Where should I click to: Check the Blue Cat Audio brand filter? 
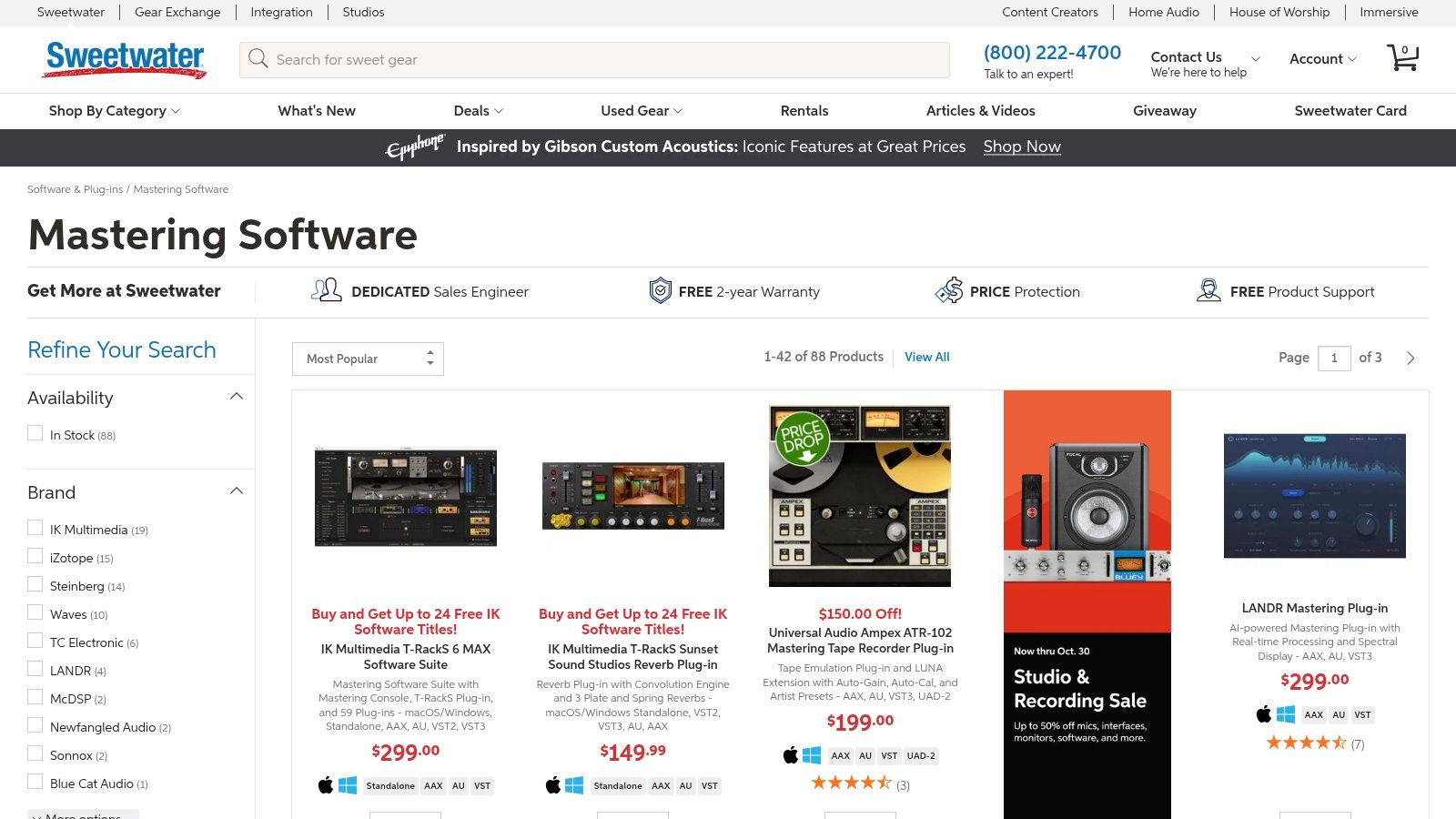tap(35, 782)
